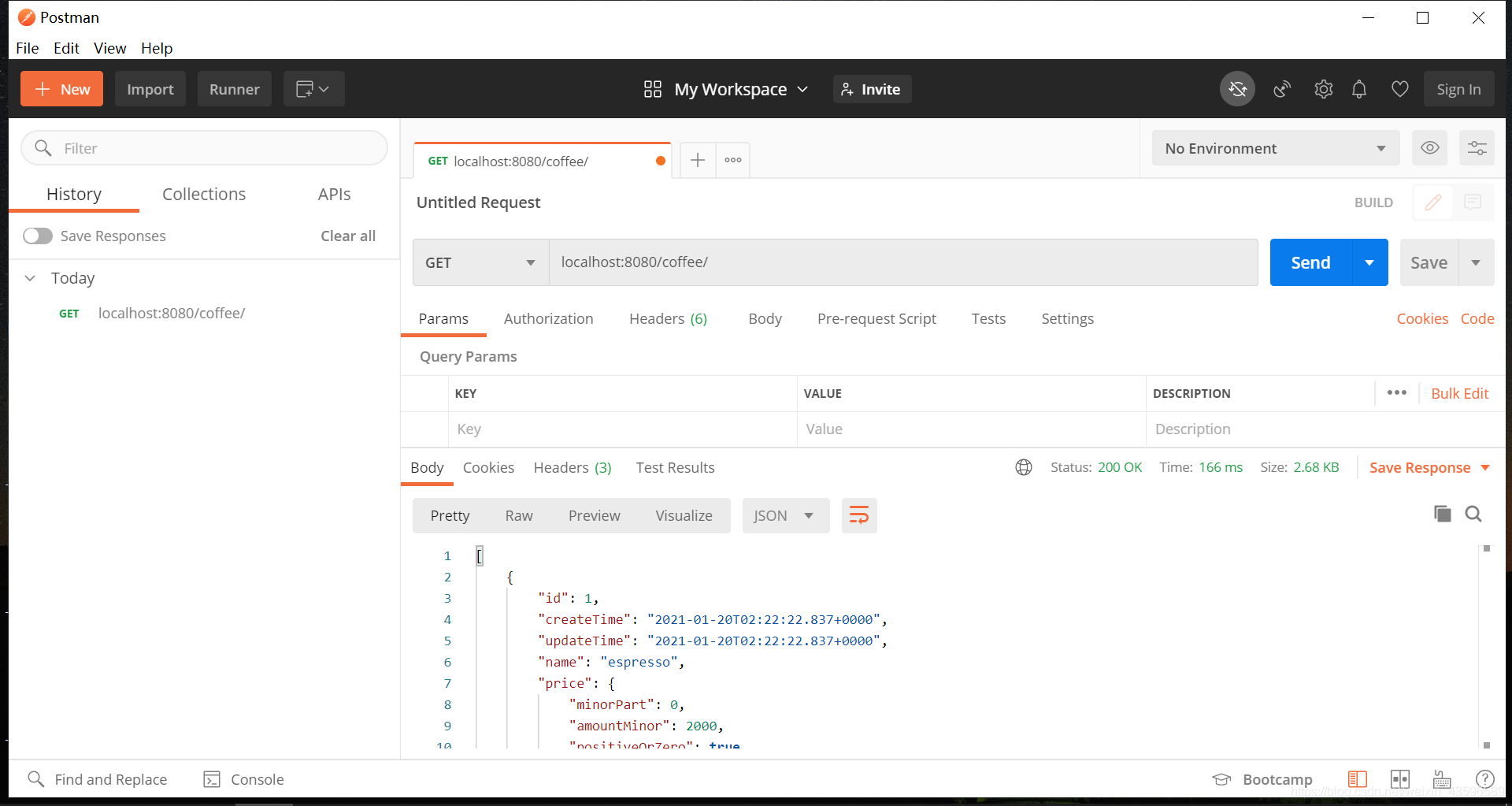Click the blue Send button
This screenshot has width=1512, height=806.
(1311, 262)
